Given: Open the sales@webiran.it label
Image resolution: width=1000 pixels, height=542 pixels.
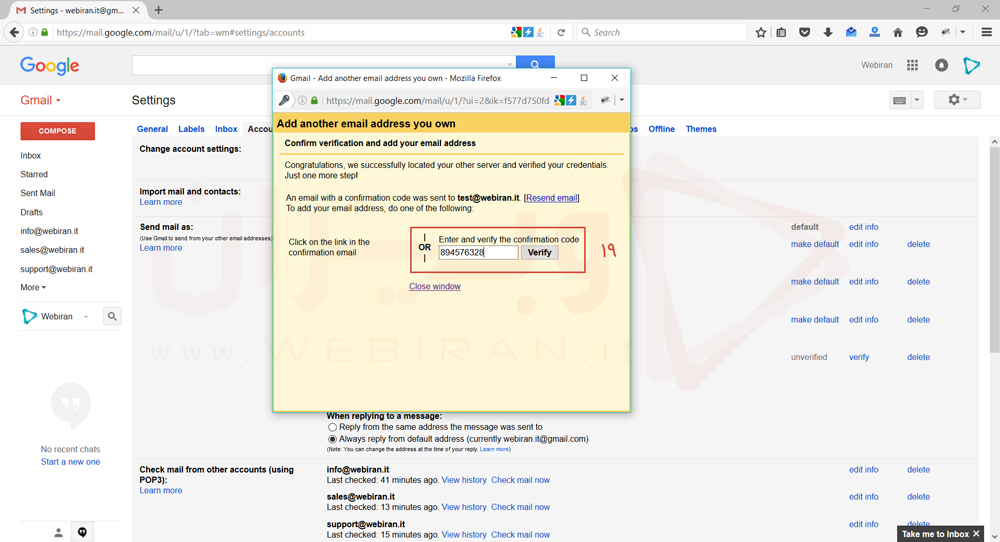Looking at the screenshot, I should (x=52, y=250).
